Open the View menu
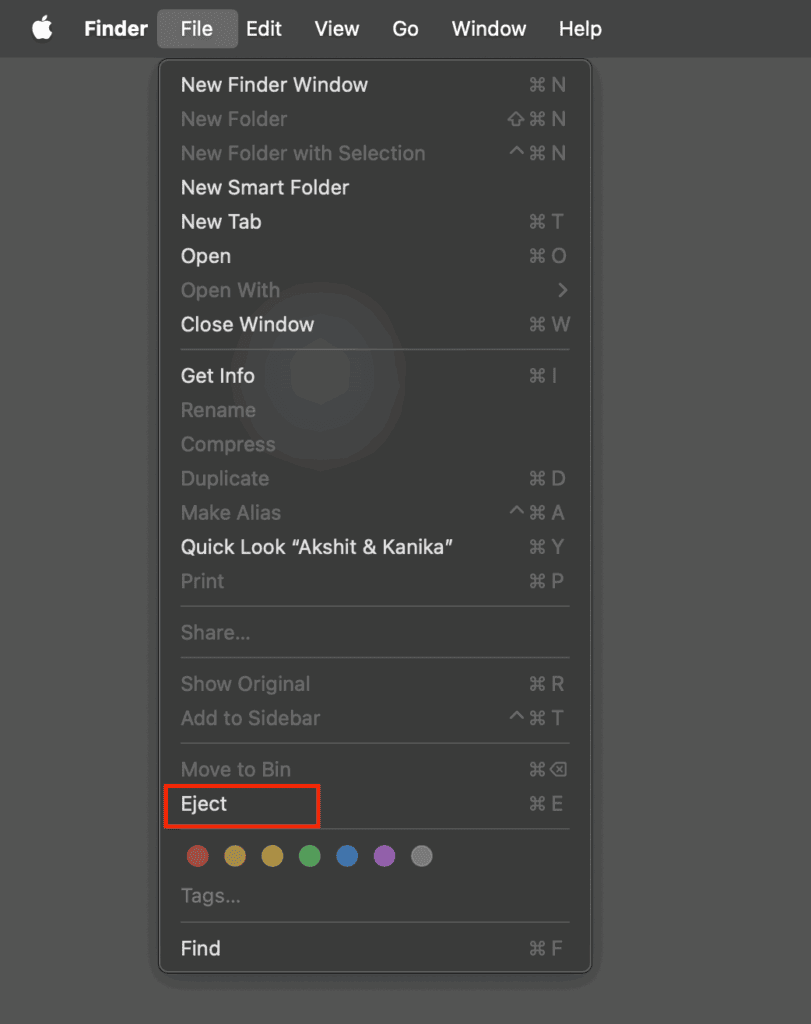Viewport: 811px width, 1024px height. pos(336,28)
